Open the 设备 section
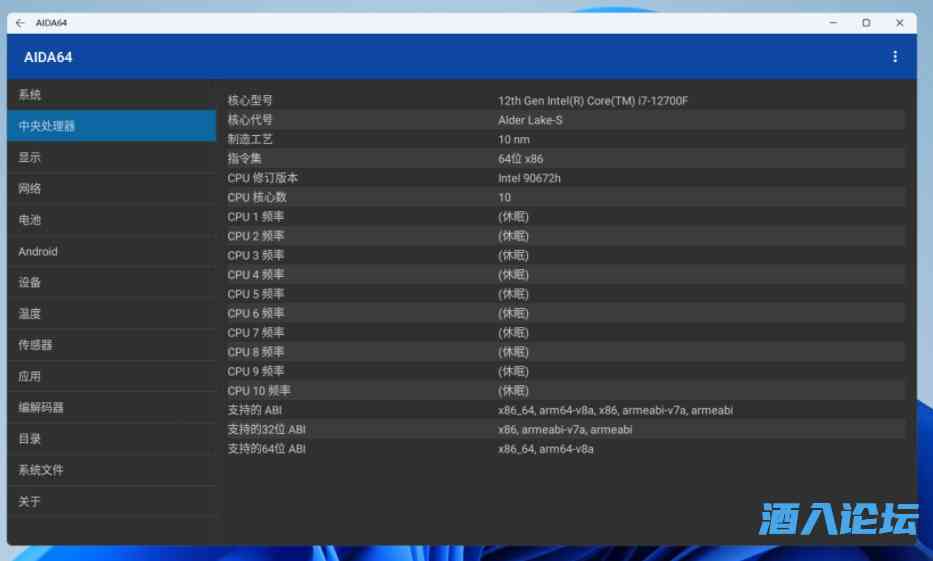Viewport: 933px width, 561px height. pyautogui.click(x=111, y=282)
